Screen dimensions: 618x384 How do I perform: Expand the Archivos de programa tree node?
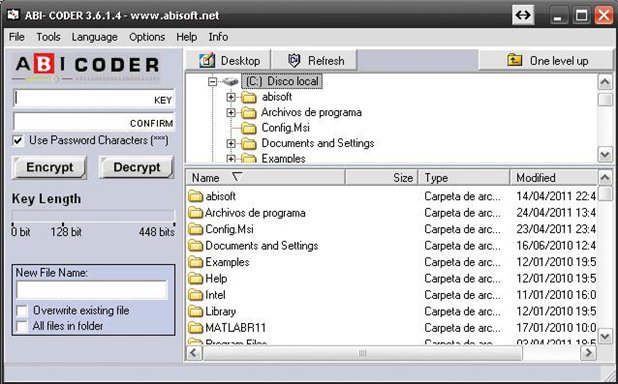point(231,113)
